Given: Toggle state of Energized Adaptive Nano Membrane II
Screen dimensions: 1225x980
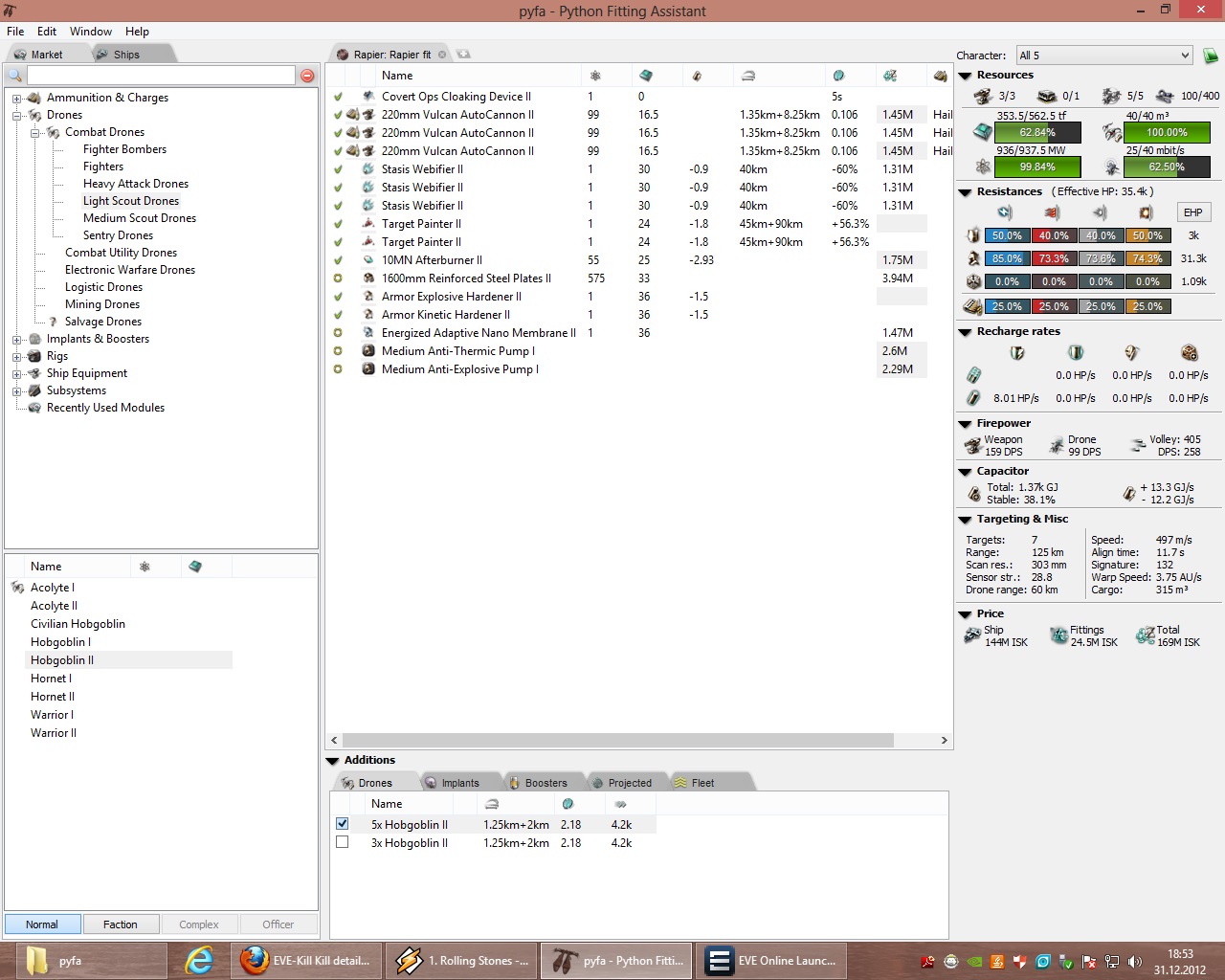Looking at the screenshot, I should click(338, 333).
